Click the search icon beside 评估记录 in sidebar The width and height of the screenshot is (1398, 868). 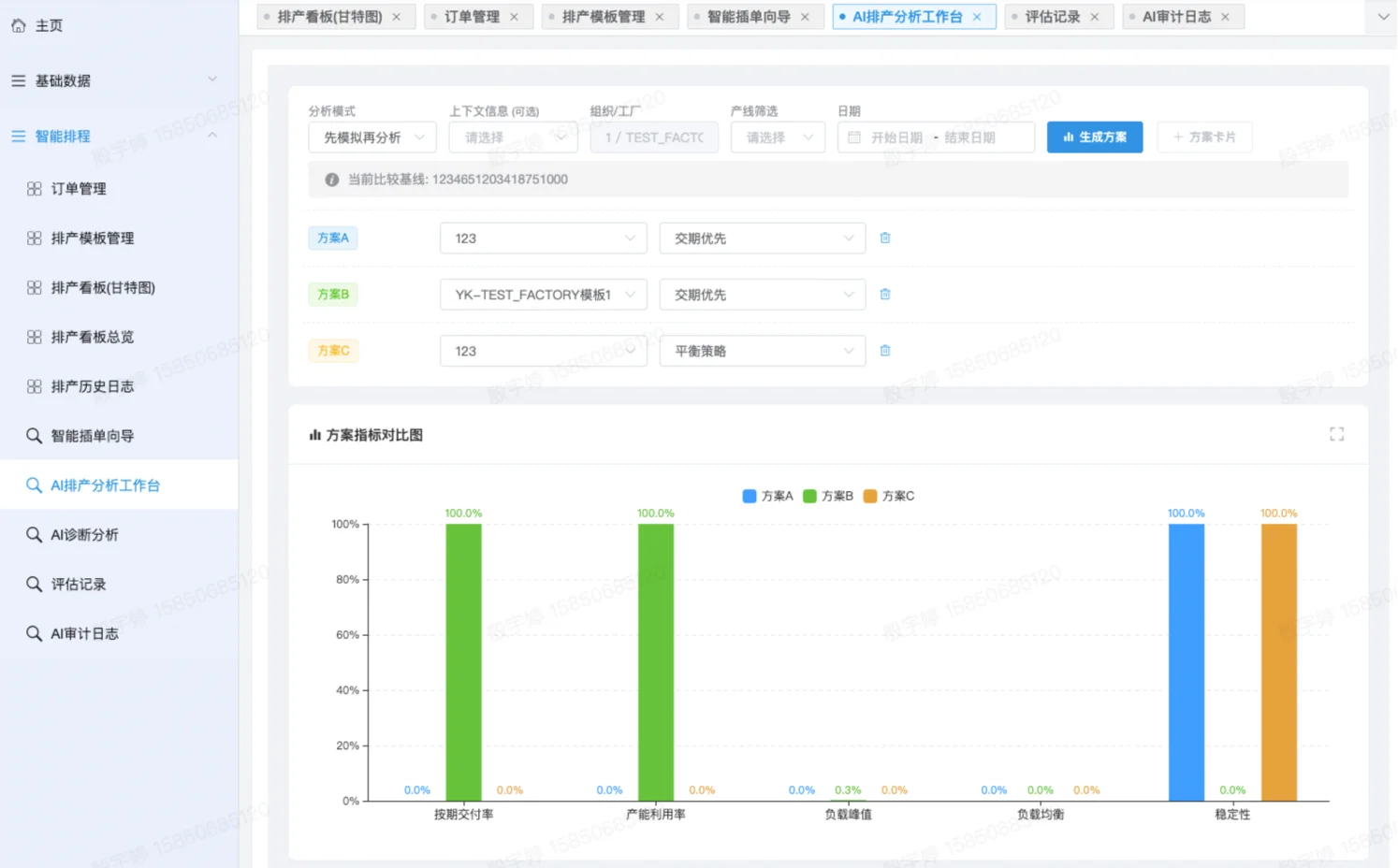34,585
